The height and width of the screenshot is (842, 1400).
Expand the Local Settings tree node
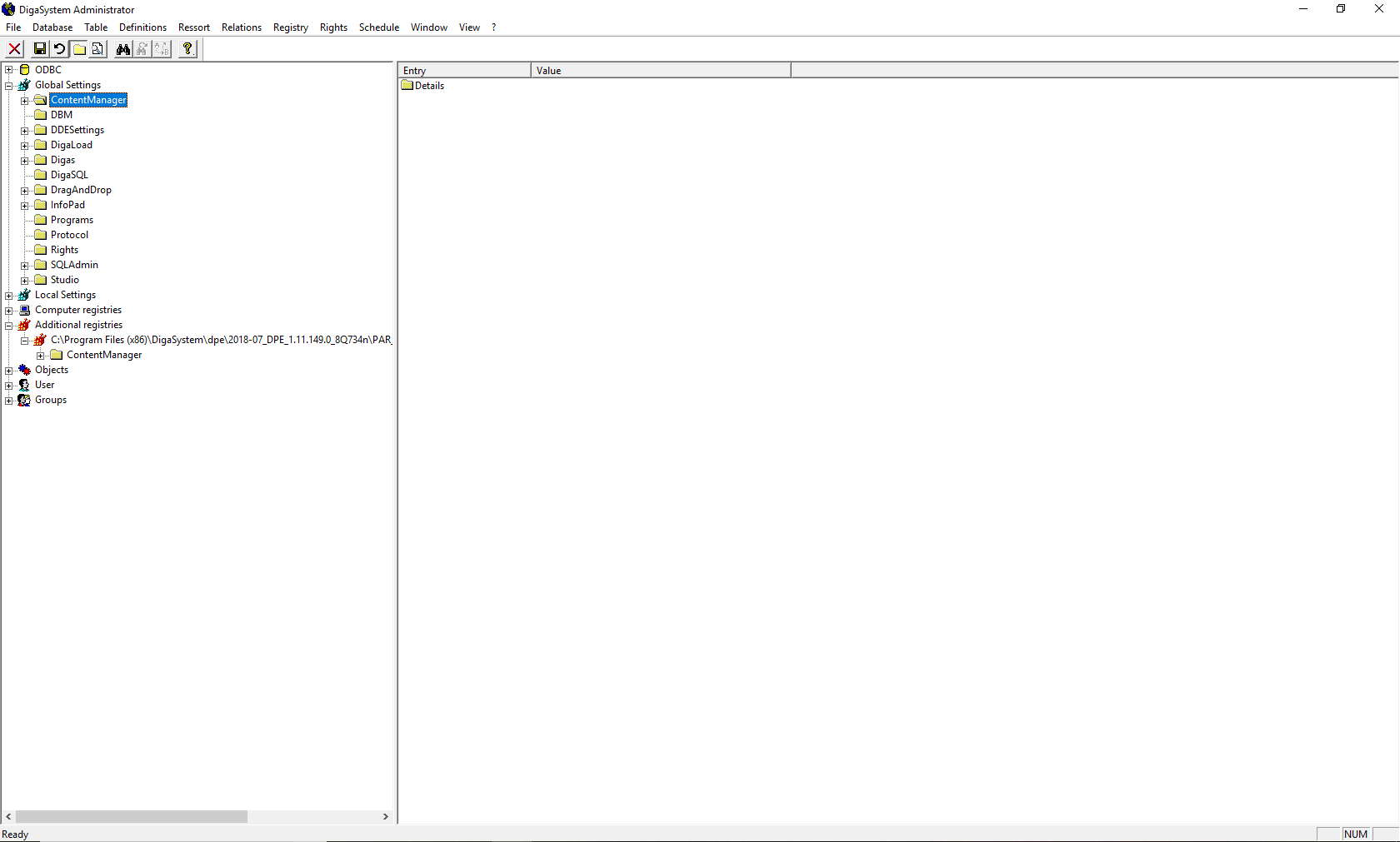9,296
